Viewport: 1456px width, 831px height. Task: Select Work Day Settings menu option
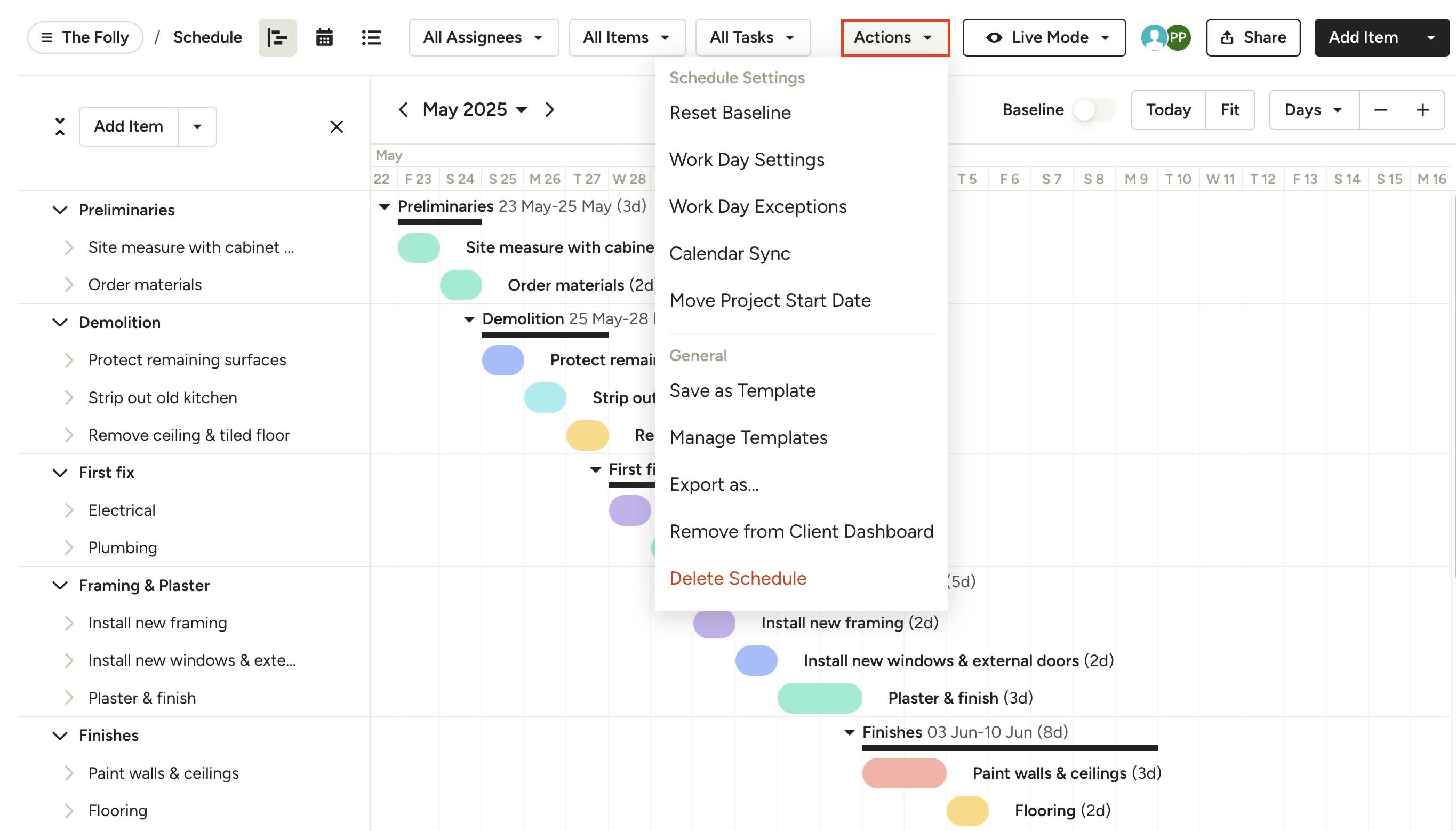pos(746,160)
